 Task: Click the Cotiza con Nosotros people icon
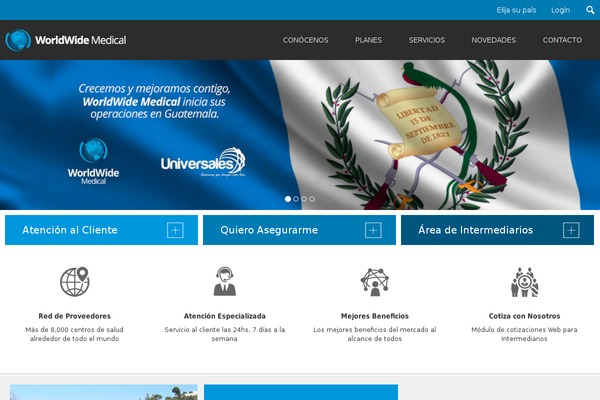click(x=525, y=282)
